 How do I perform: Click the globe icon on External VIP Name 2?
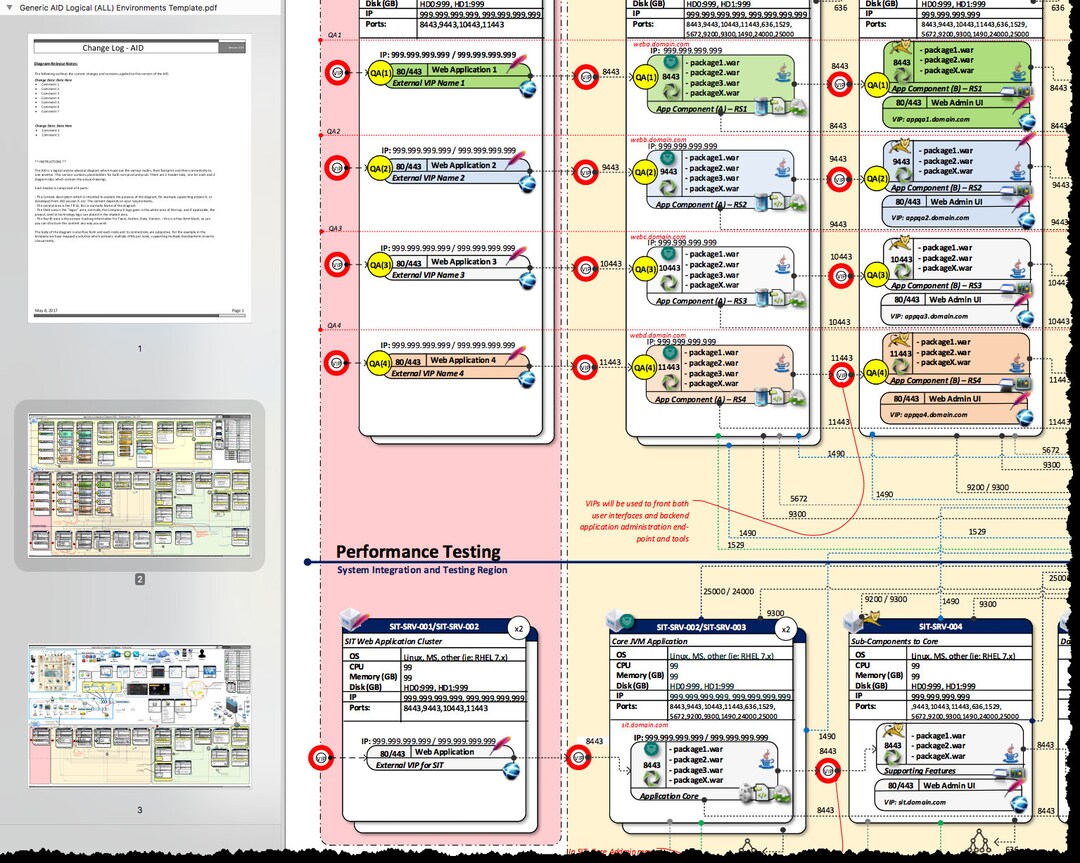[x=527, y=184]
